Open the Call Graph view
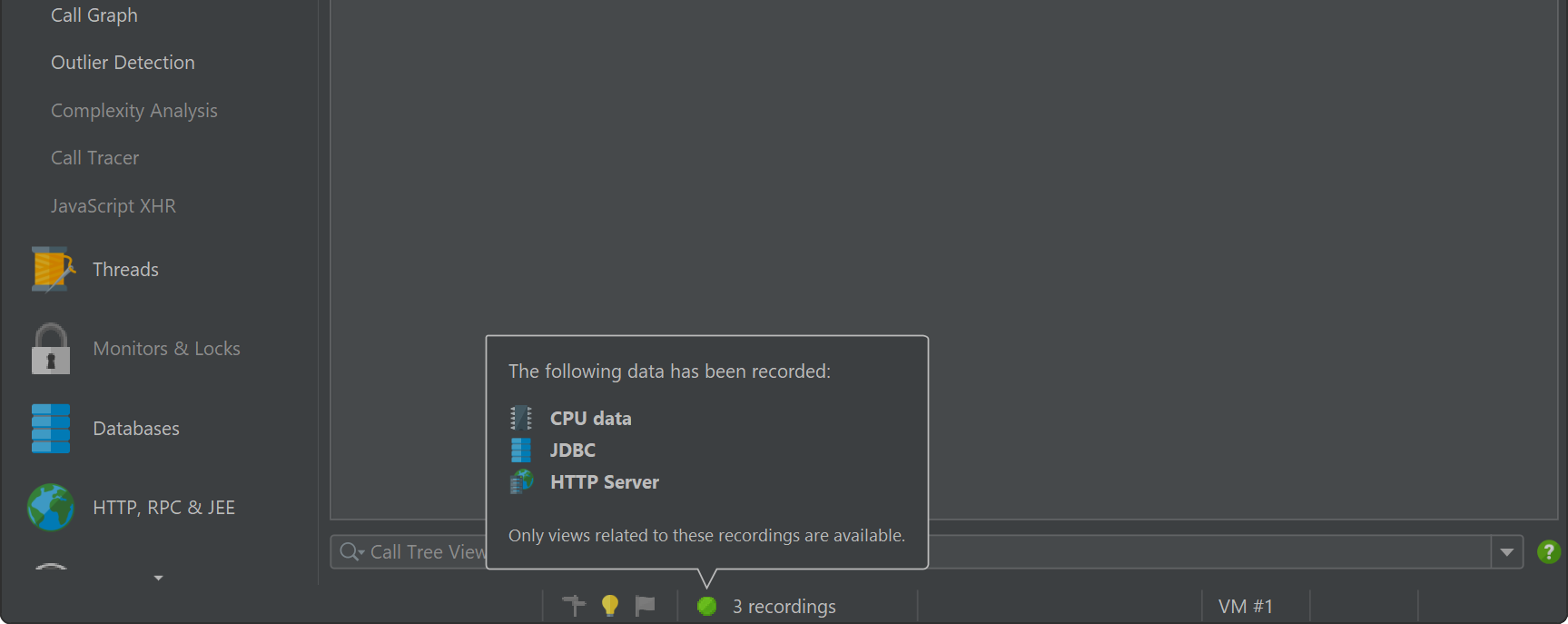This screenshot has height=624, width=1568. click(x=94, y=15)
